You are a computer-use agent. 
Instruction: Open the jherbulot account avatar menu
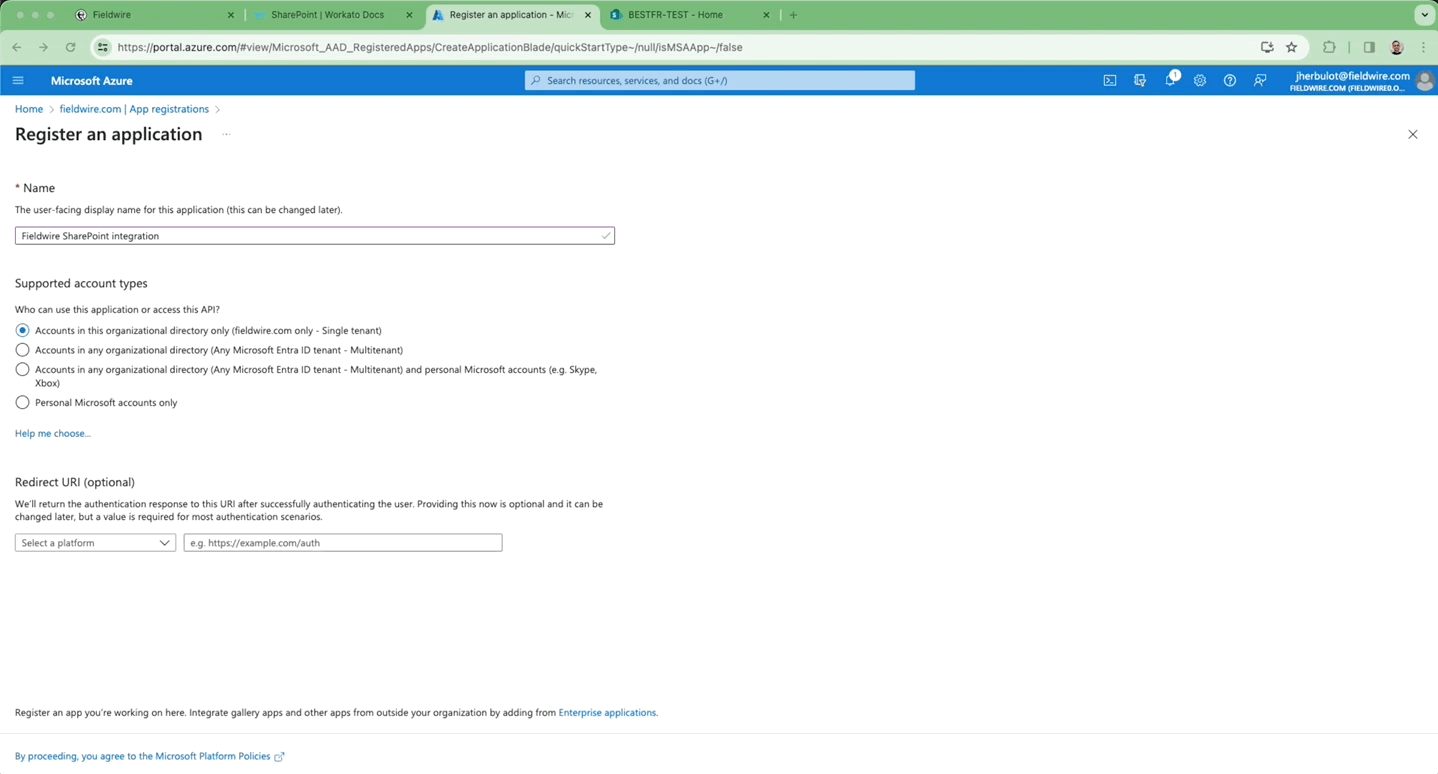[x=1424, y=80]
